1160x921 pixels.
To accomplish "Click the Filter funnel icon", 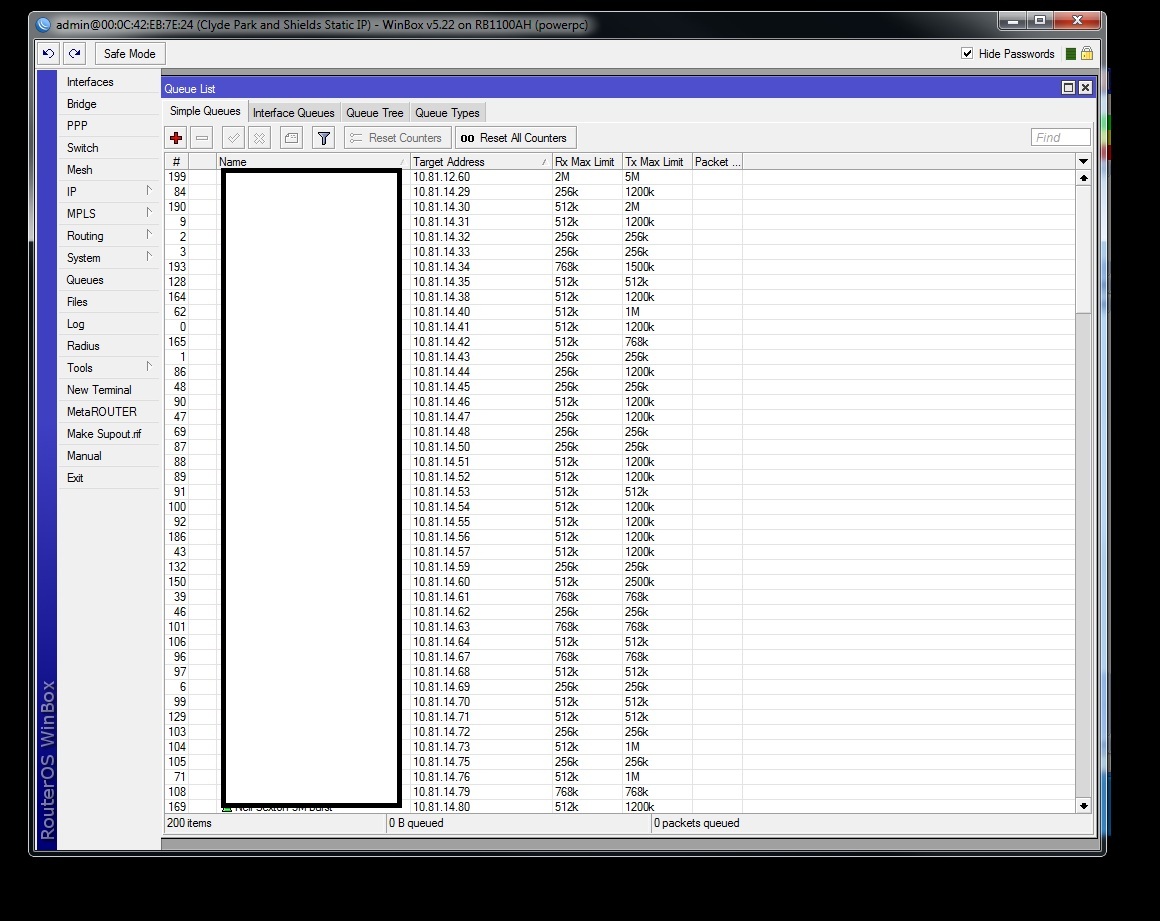I will click(x=323, y=138).
